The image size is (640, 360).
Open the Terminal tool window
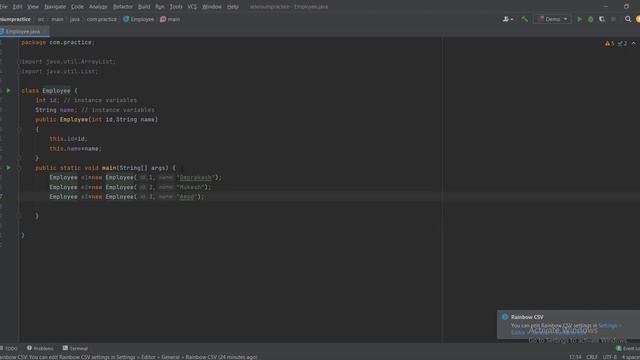coord(76,348)
